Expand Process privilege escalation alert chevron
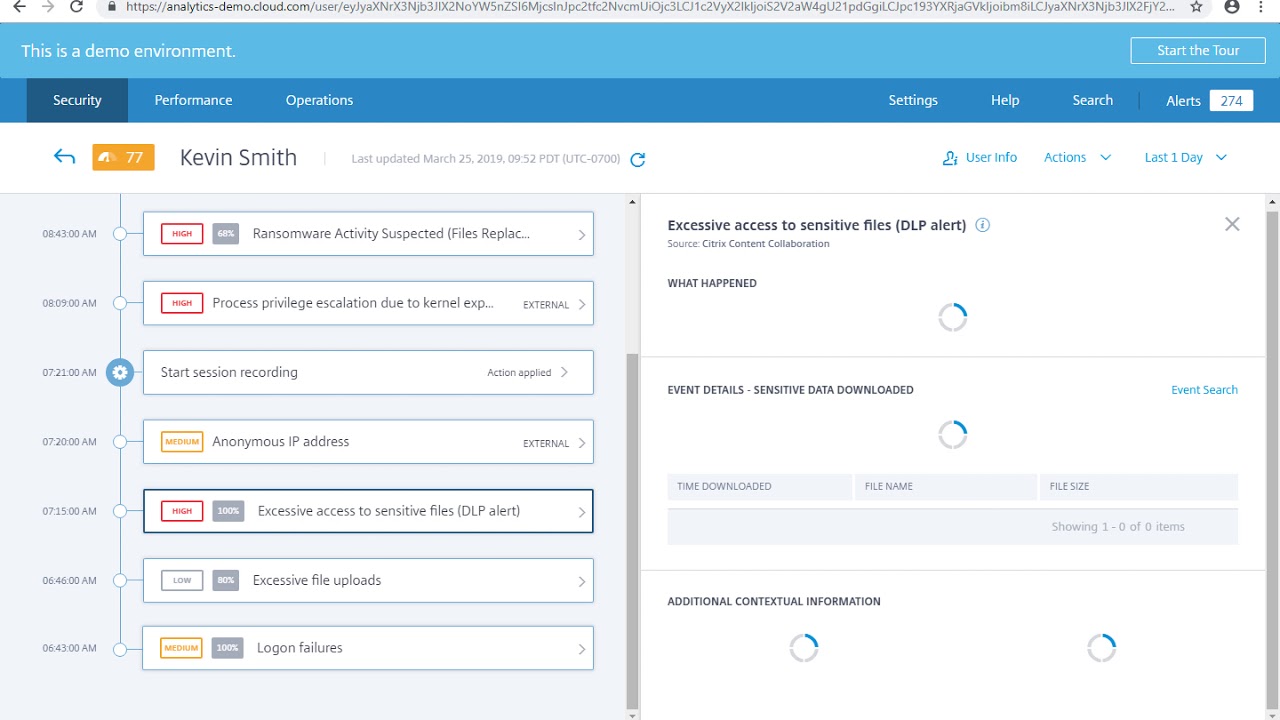Screen dimensions: 1280x720 tap(582, 304)
